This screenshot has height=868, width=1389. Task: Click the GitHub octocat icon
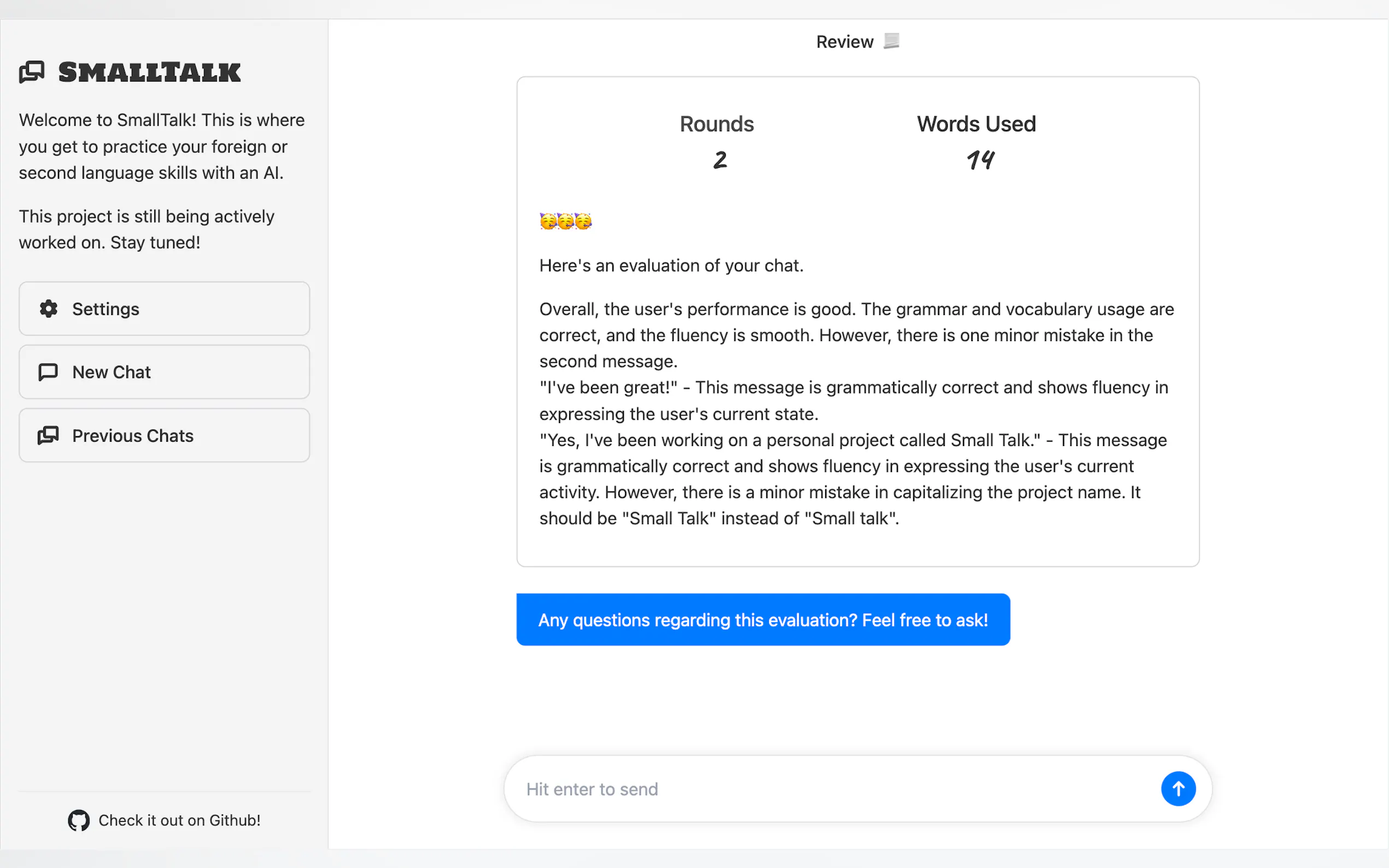tap(79, 820)
